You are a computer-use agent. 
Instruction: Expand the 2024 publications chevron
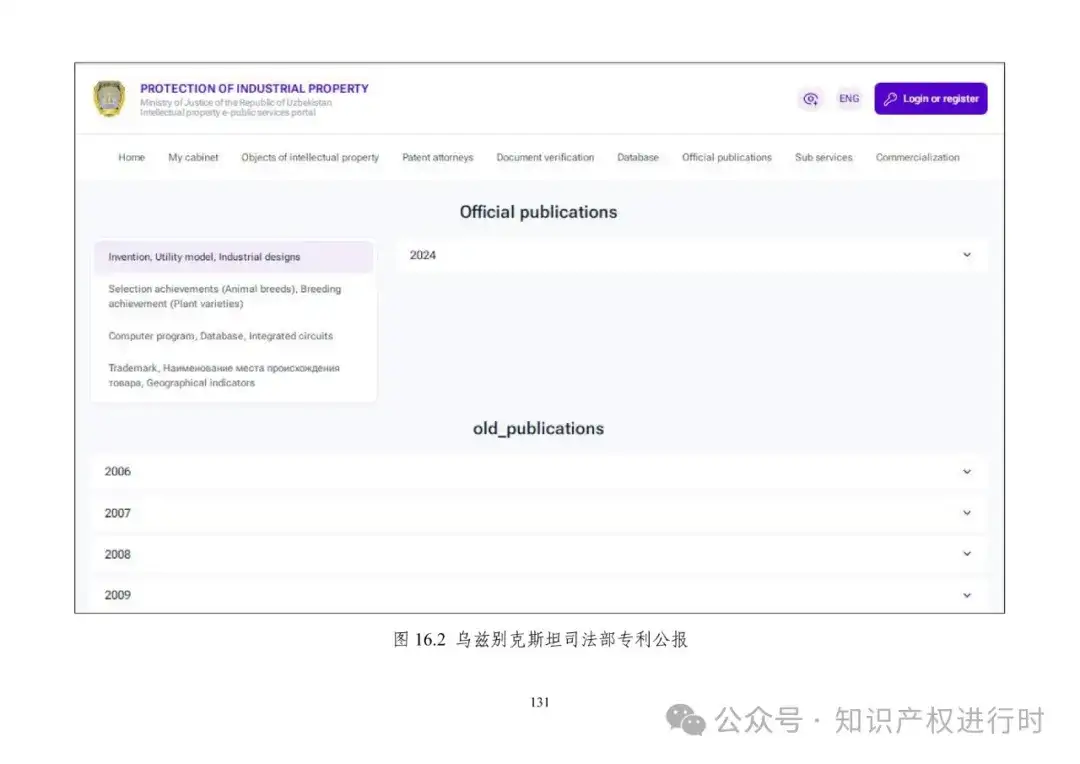click(x=966, y=255)
